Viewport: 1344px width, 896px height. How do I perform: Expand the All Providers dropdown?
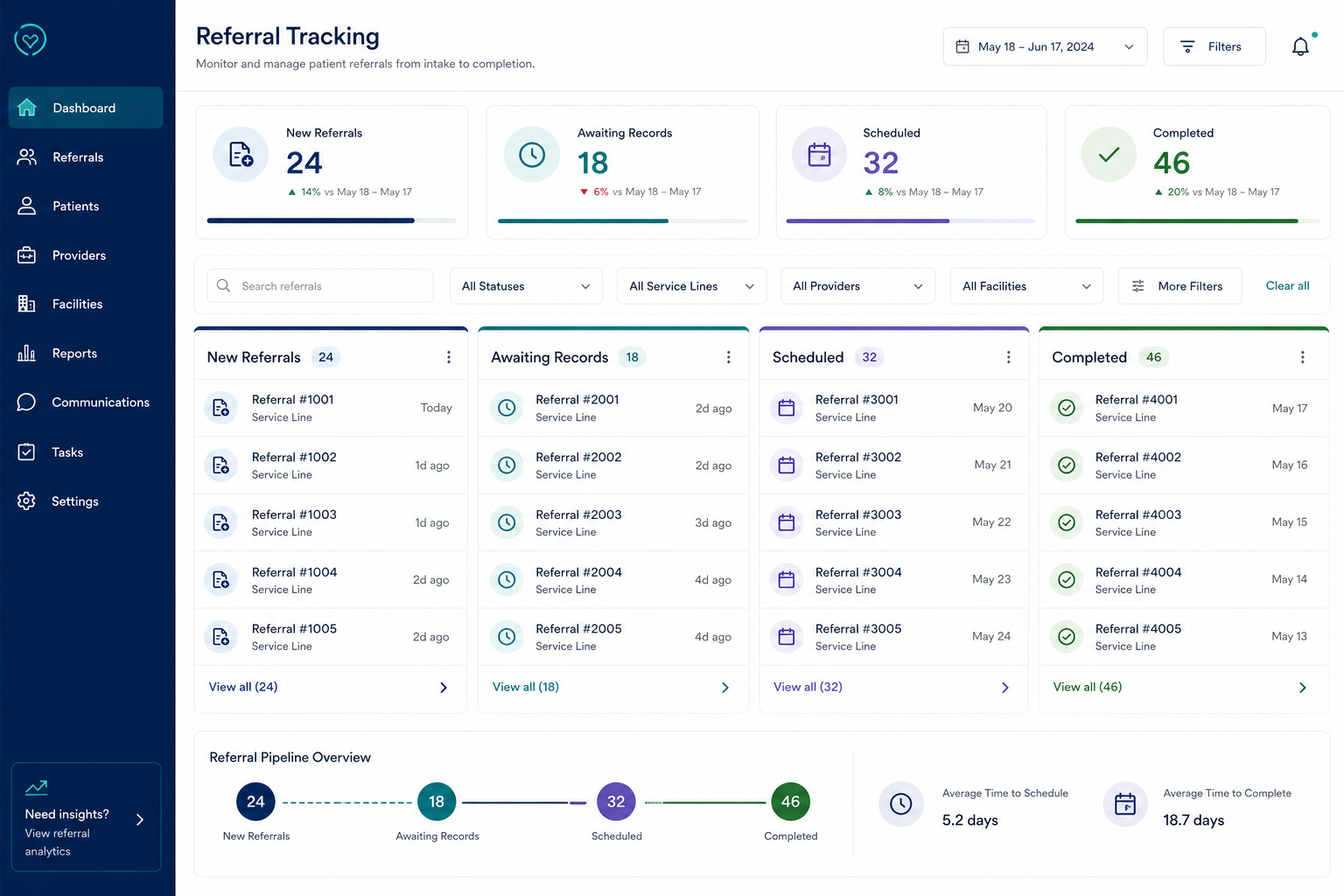point(857,286)
